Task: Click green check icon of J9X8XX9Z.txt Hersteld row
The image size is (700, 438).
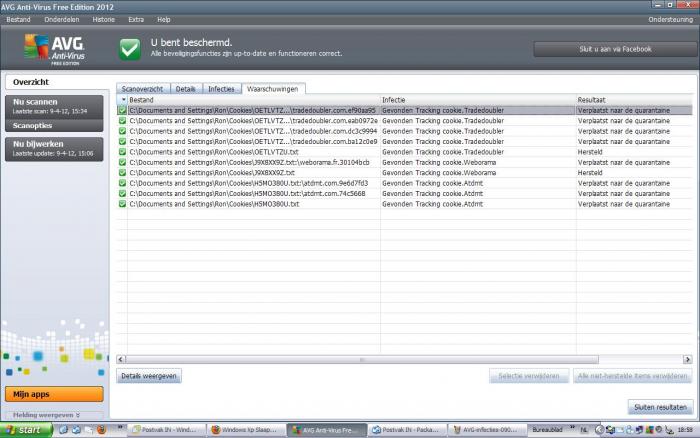Action: (122, 173)
